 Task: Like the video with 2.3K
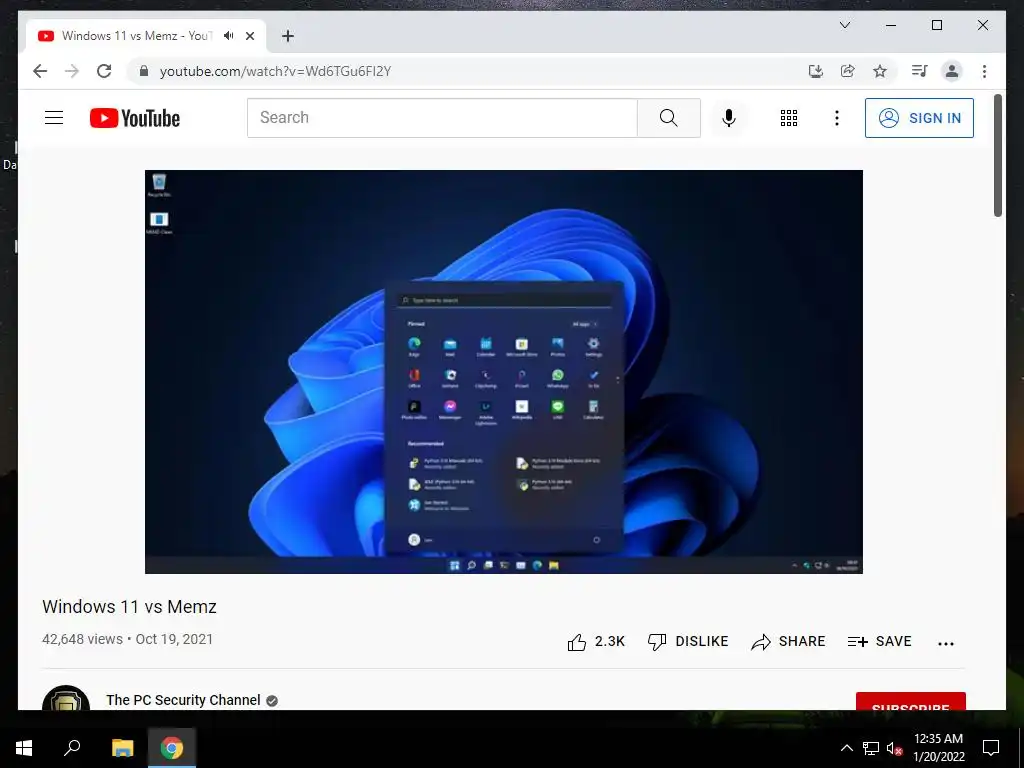[x=596, y=642]
